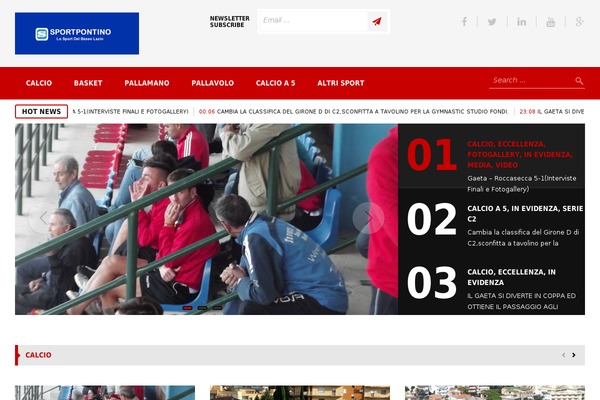The image size is (600, 400).
Task: Click the Hot News label
Action: [x=41, y=111]
